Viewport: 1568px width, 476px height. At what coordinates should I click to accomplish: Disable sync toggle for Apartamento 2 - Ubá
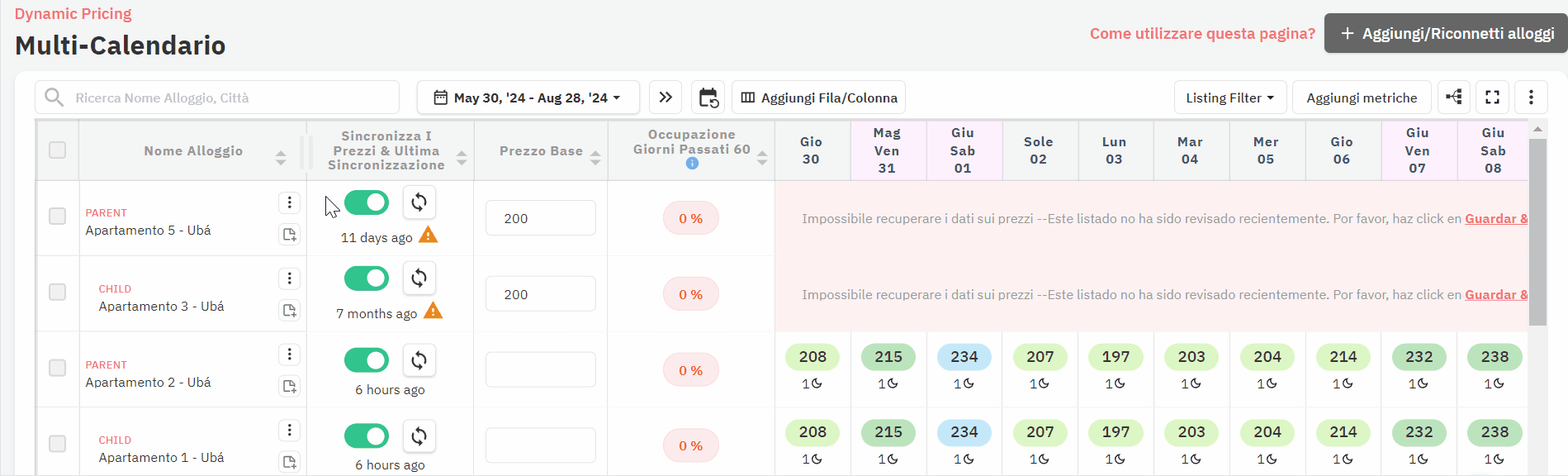click(x=367, y=360)
